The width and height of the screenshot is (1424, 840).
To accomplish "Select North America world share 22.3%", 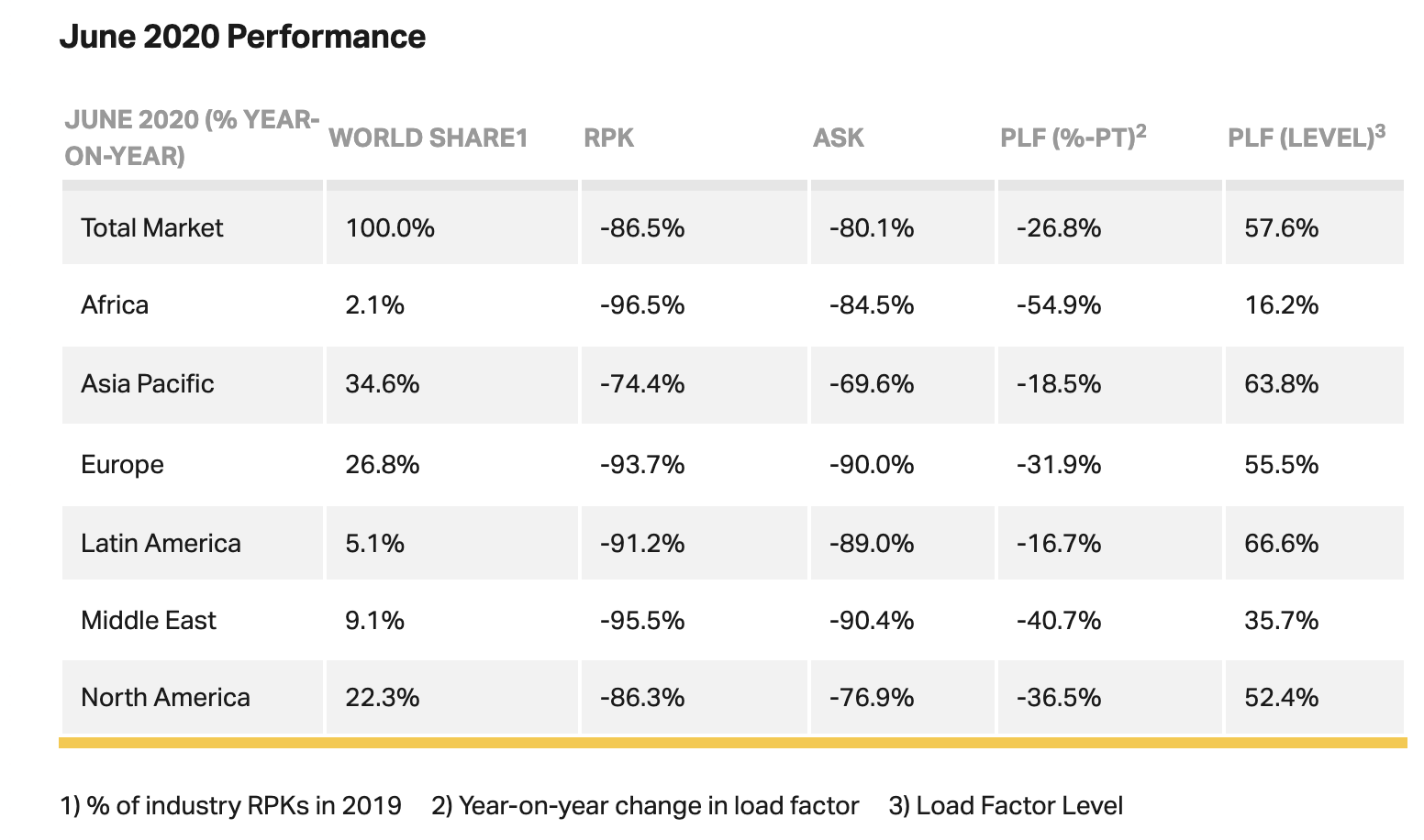I will [x=383, y=697].
